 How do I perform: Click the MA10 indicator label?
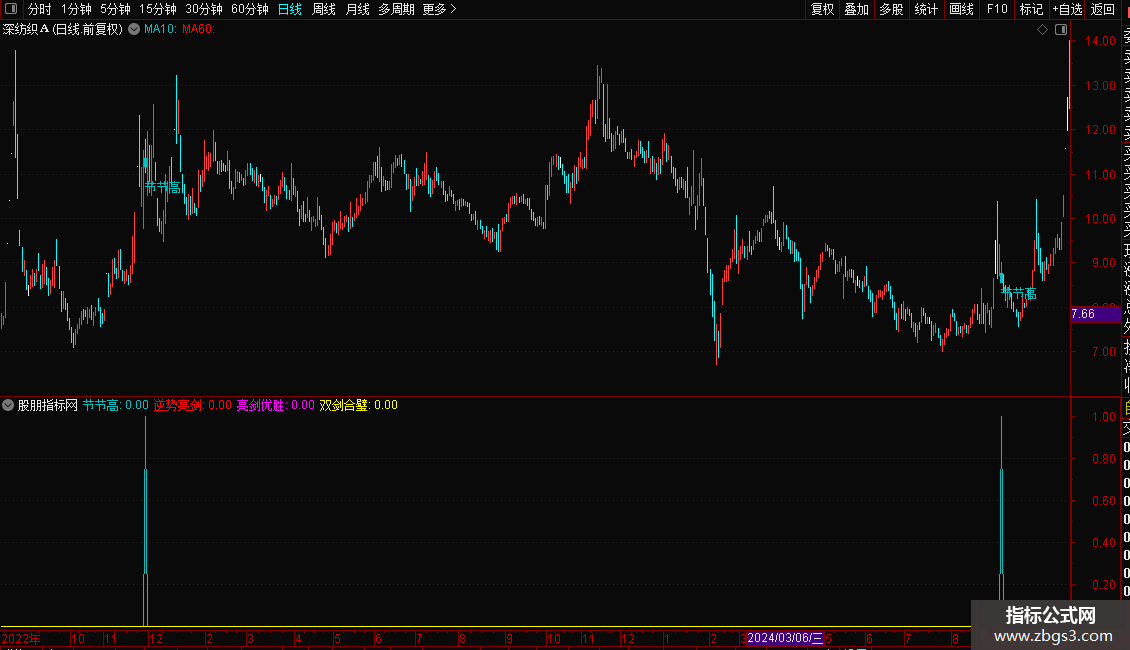click(160, 29)
